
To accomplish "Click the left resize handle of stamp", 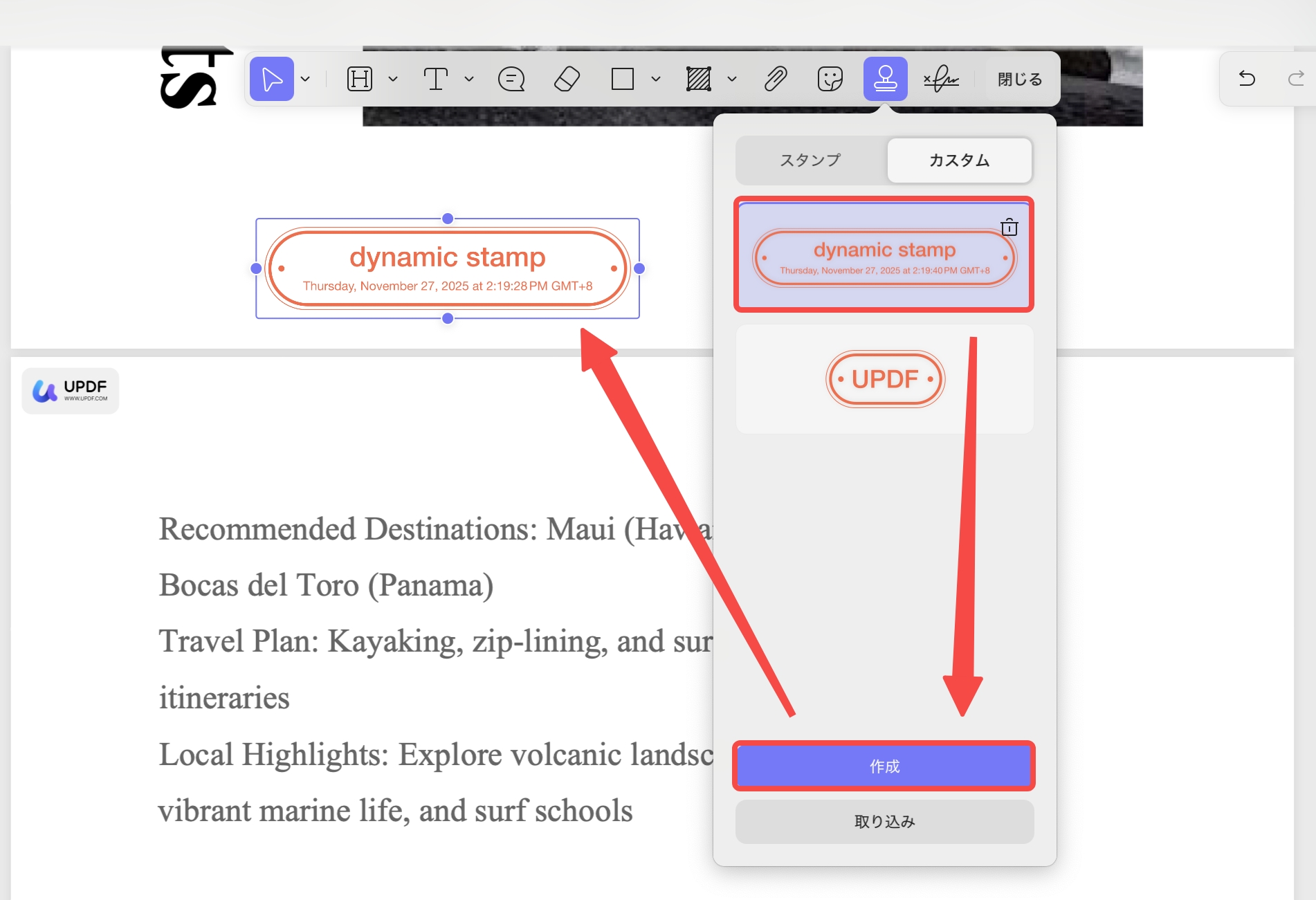I will coord(256,268).
